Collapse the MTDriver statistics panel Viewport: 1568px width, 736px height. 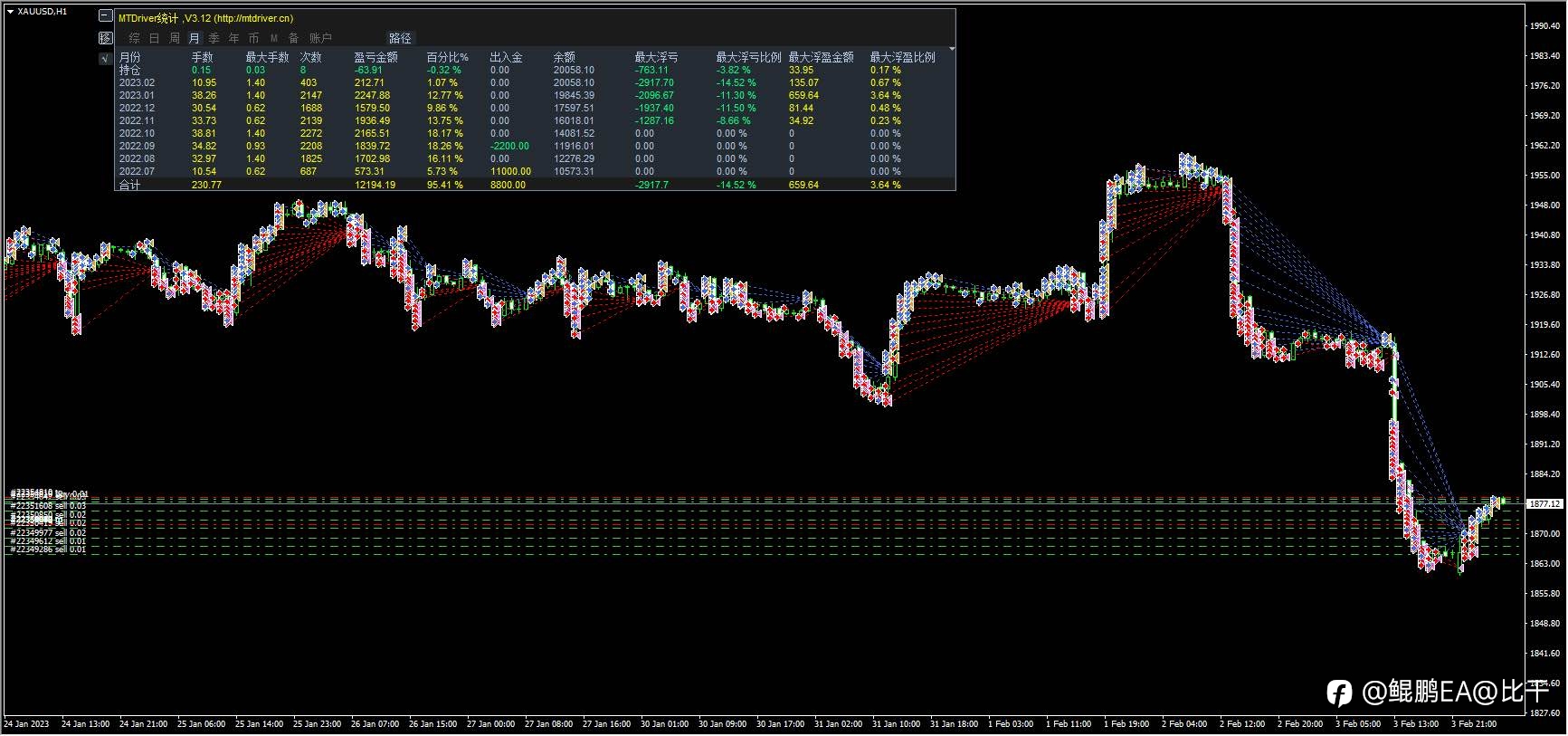pyautogui.click(x=106, y=17)
